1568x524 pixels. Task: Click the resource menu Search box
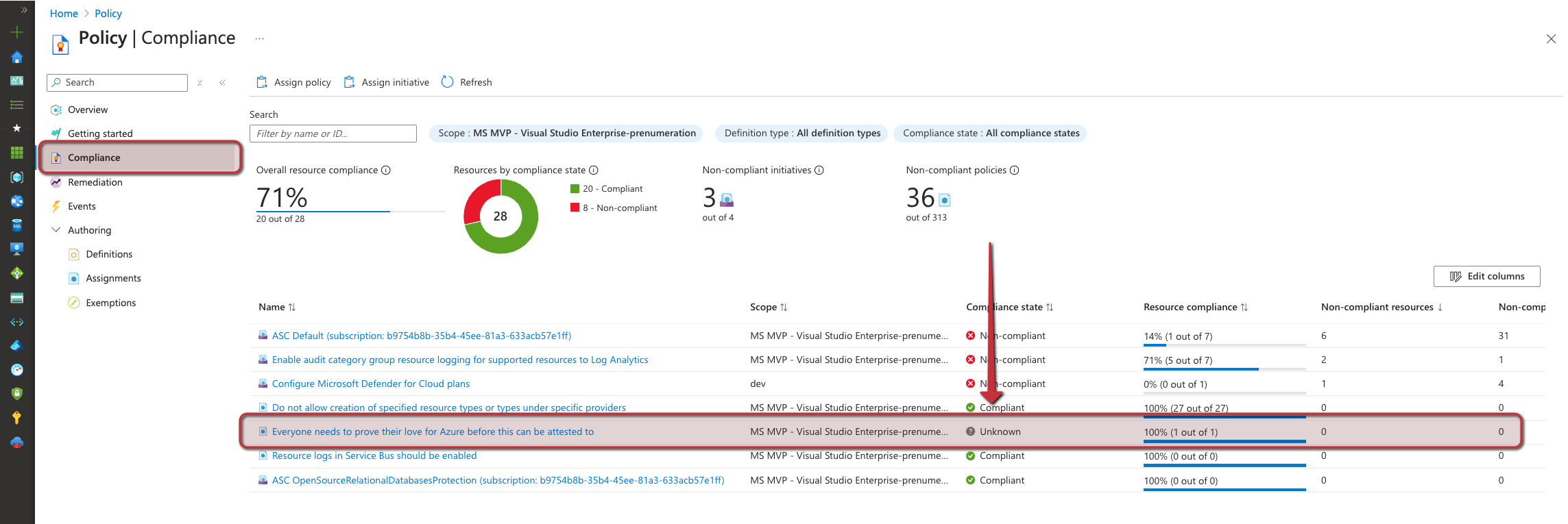tap(117, 83)
